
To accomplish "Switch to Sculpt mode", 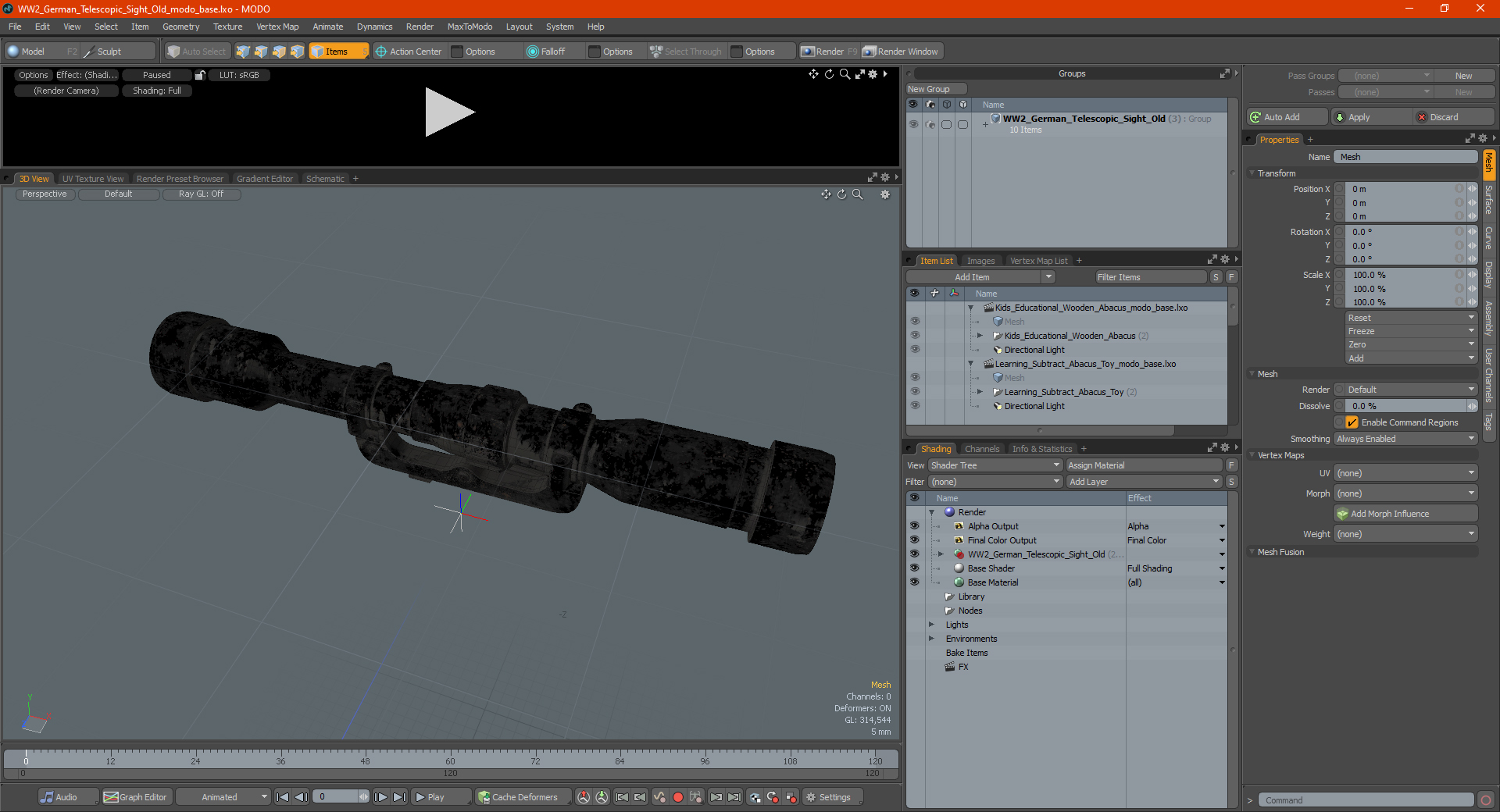I will pos(117,52).
